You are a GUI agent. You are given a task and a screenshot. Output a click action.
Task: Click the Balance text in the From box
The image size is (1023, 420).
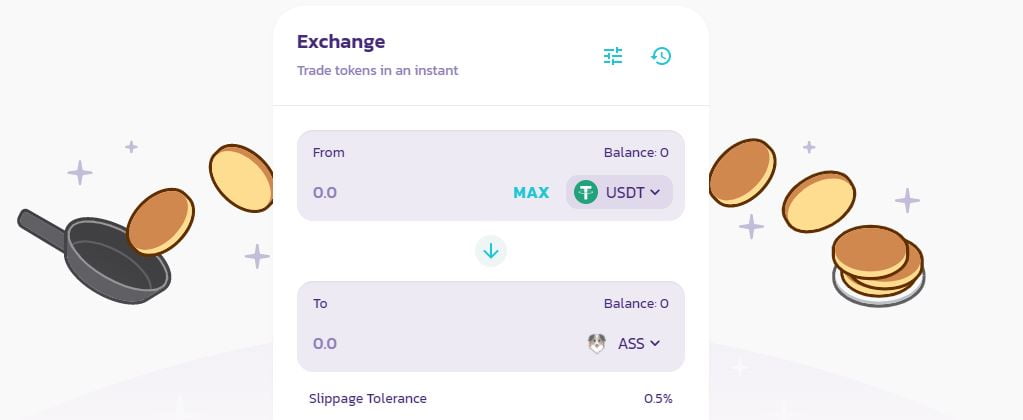pyautogui.click(x=636, y=153)
